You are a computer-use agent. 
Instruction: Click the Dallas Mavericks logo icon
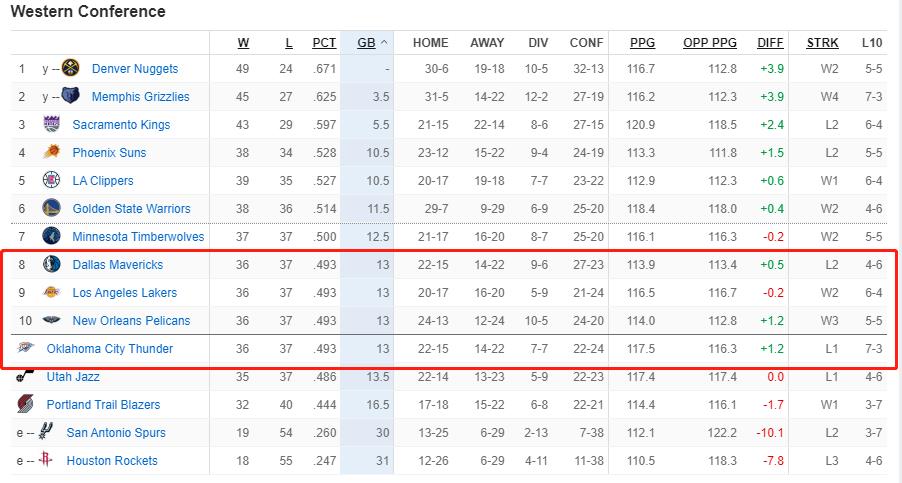[x=52, y=264]
